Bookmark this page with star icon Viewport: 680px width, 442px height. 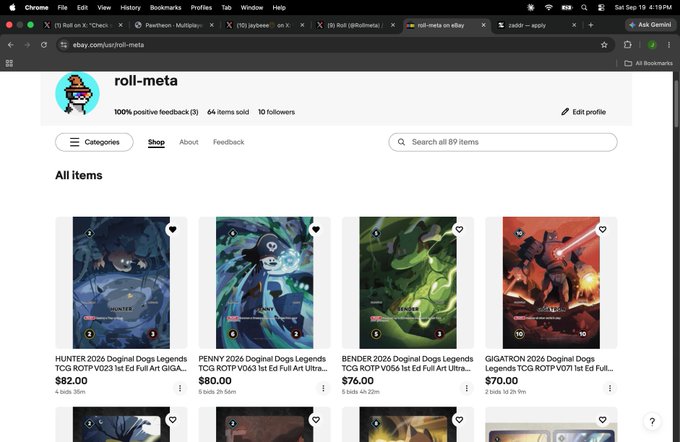pos(604,45)
